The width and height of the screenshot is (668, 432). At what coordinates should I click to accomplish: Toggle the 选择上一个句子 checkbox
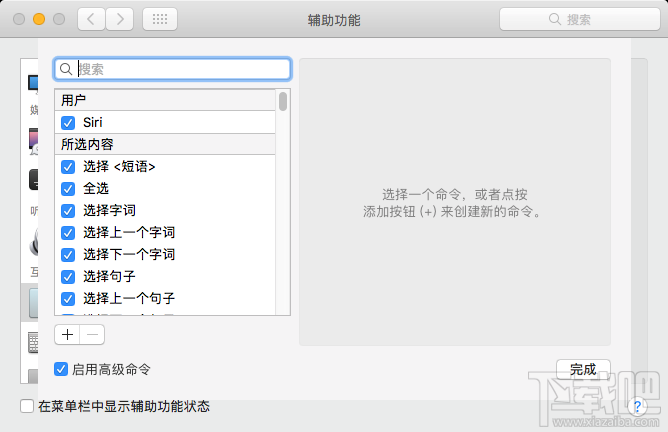68,299
